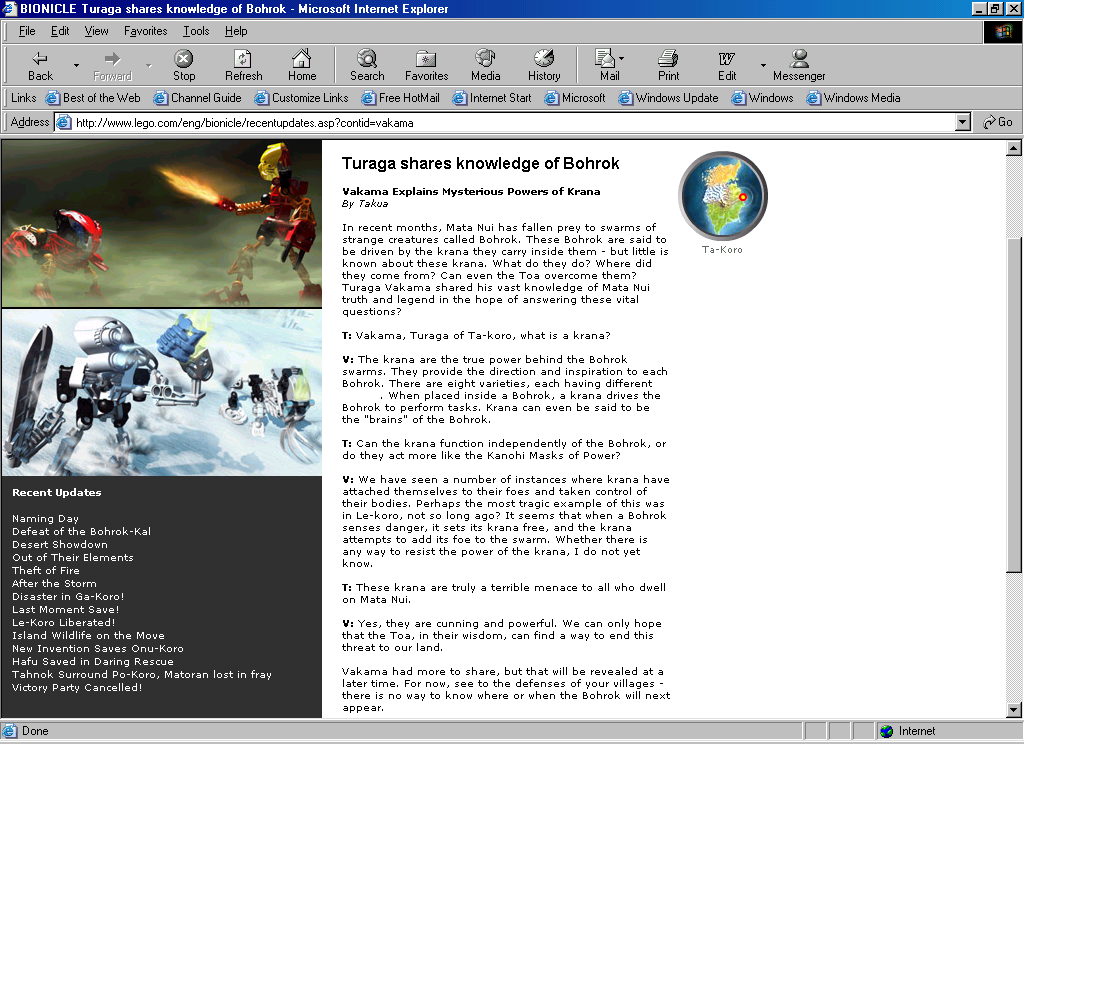1100x1000 pixels.
Task: Refresh the page with the Refresh icon
Action: pyautogui.click(x=243, y=65)
